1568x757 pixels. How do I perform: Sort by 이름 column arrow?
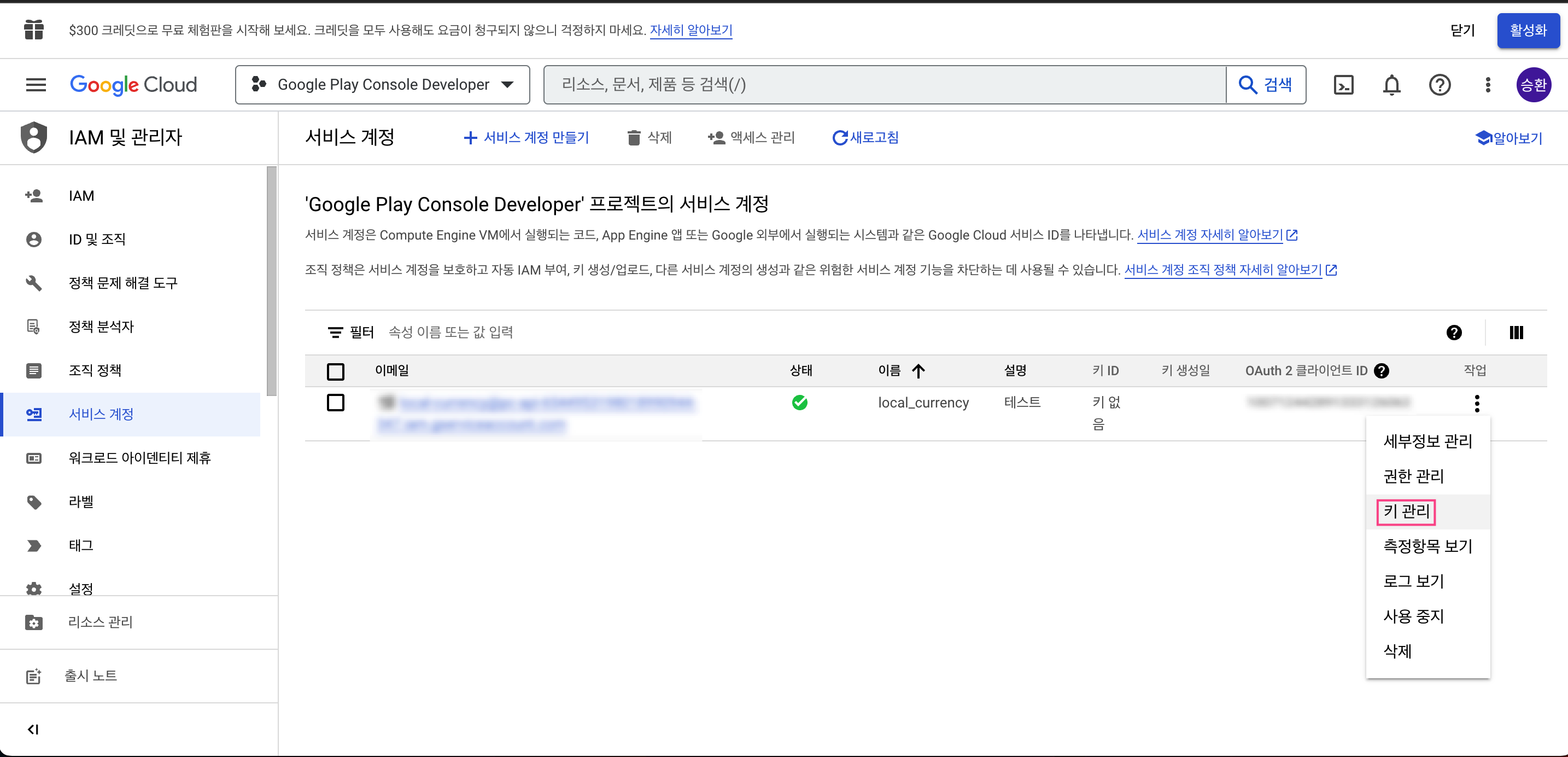[x=918, y=371]
